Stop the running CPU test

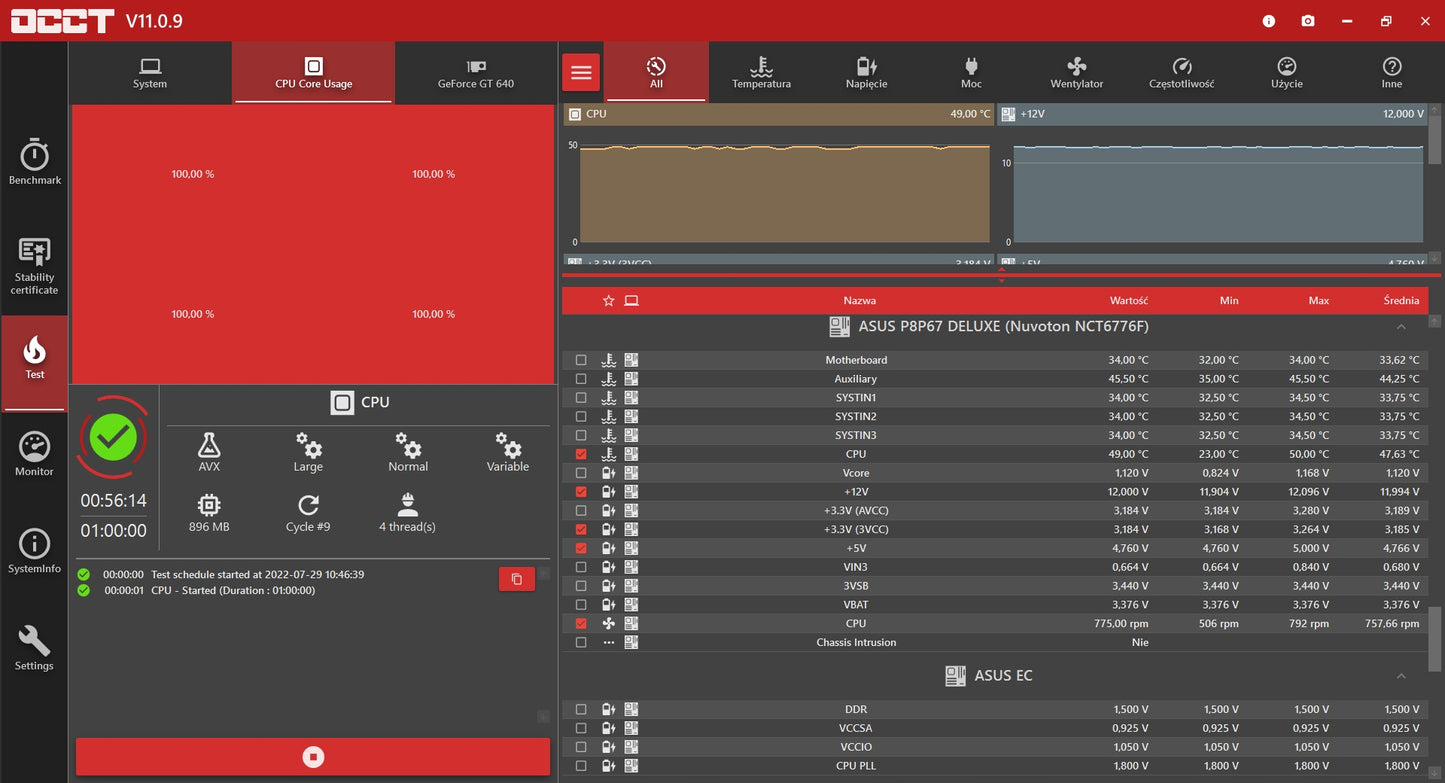(x=313, y=757)
